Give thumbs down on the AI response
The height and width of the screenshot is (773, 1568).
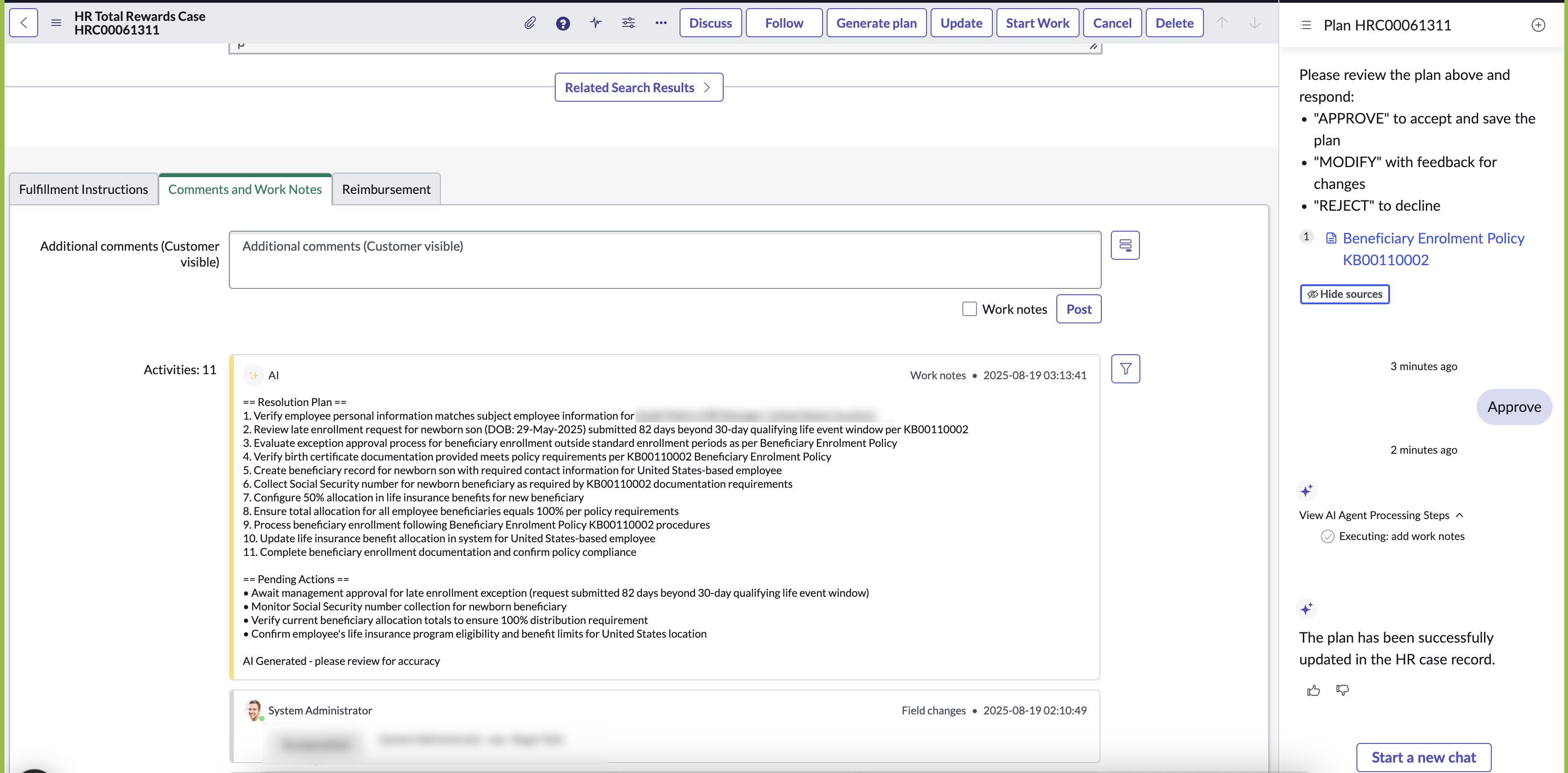[x=1342, y=690]
